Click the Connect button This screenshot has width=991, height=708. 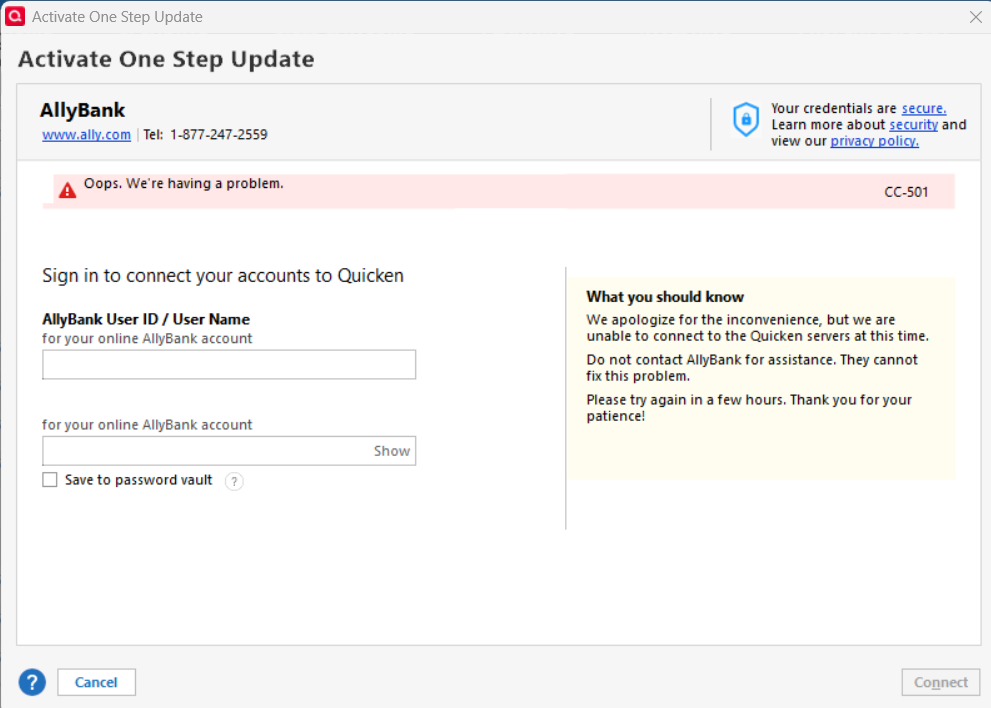(940, 682)
